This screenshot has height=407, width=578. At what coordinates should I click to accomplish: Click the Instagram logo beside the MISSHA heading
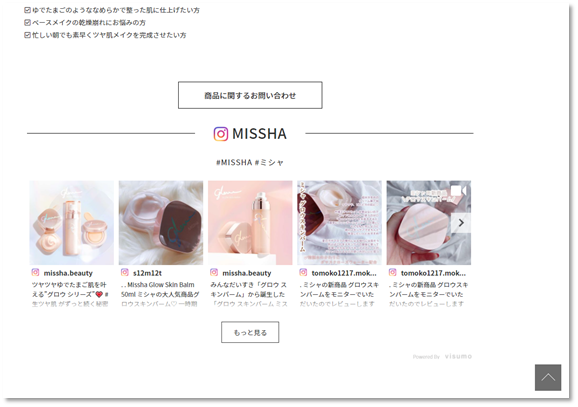(x=221, y=134)
